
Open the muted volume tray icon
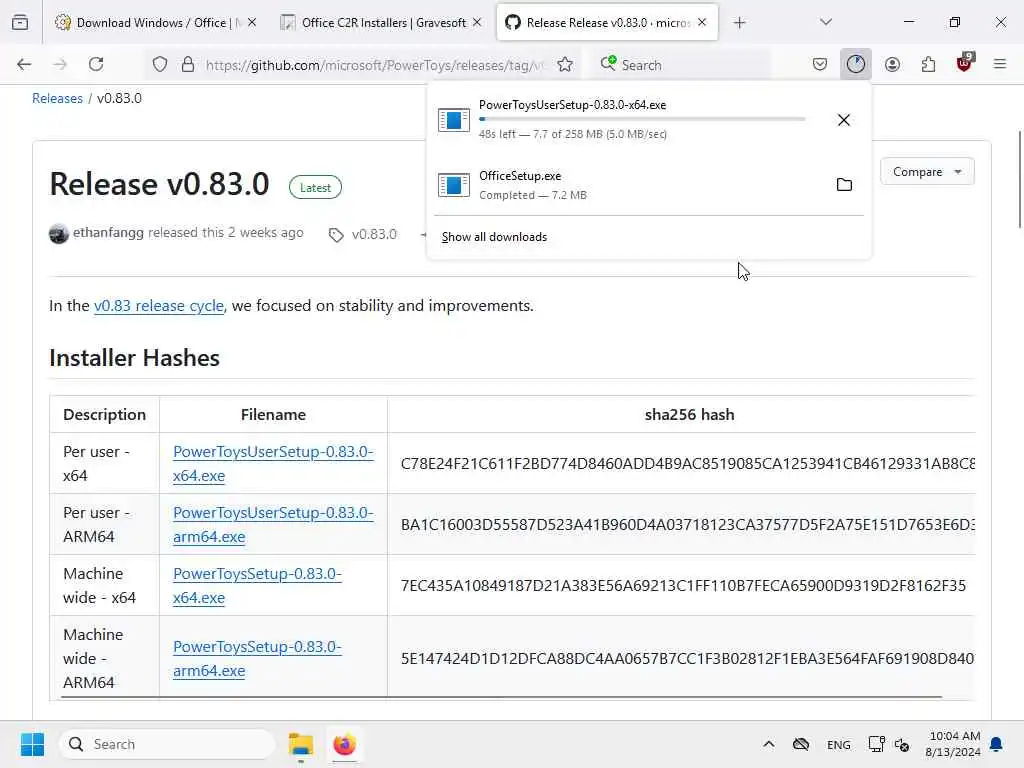(x=903, y=744)
